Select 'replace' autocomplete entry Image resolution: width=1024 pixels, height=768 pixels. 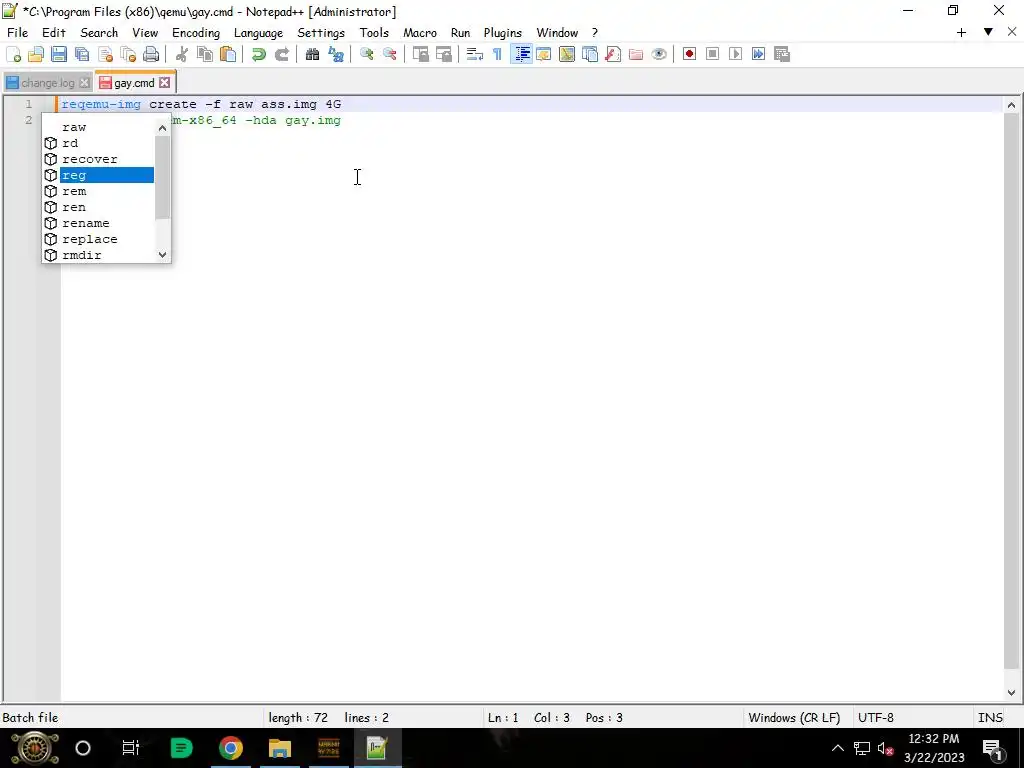click(99, 239)
